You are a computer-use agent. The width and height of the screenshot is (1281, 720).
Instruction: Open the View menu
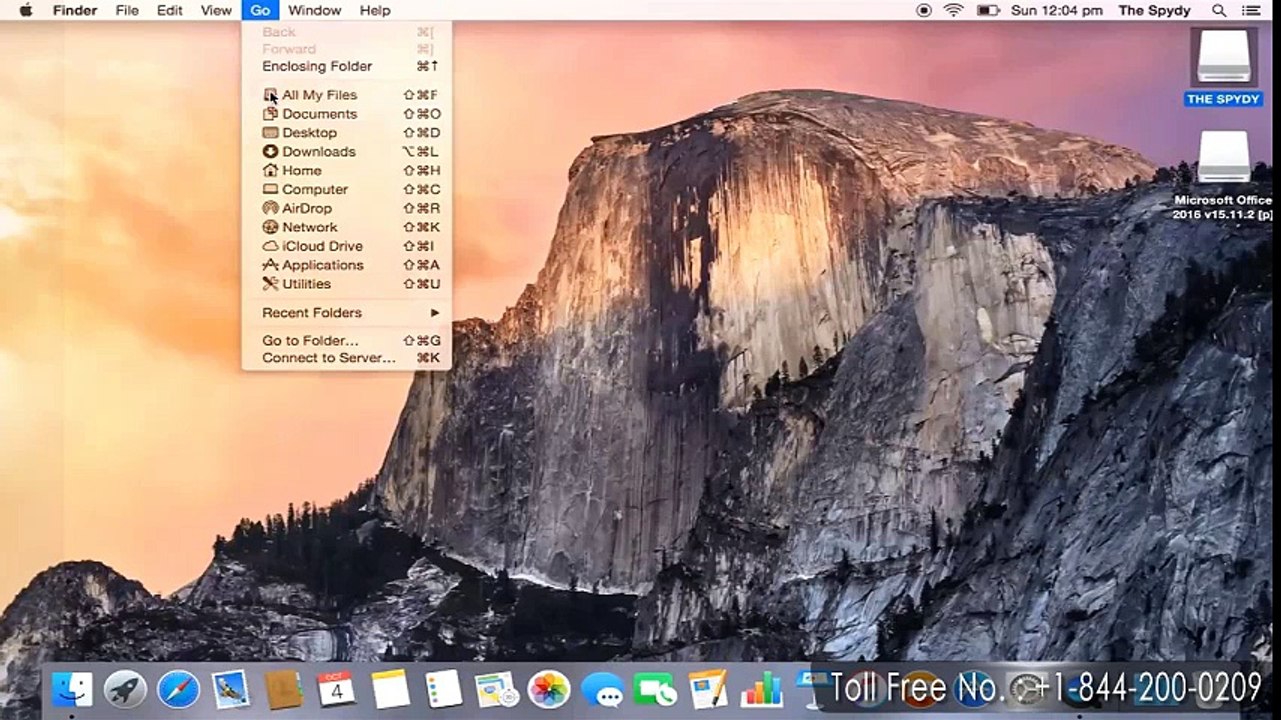point(216,10)
